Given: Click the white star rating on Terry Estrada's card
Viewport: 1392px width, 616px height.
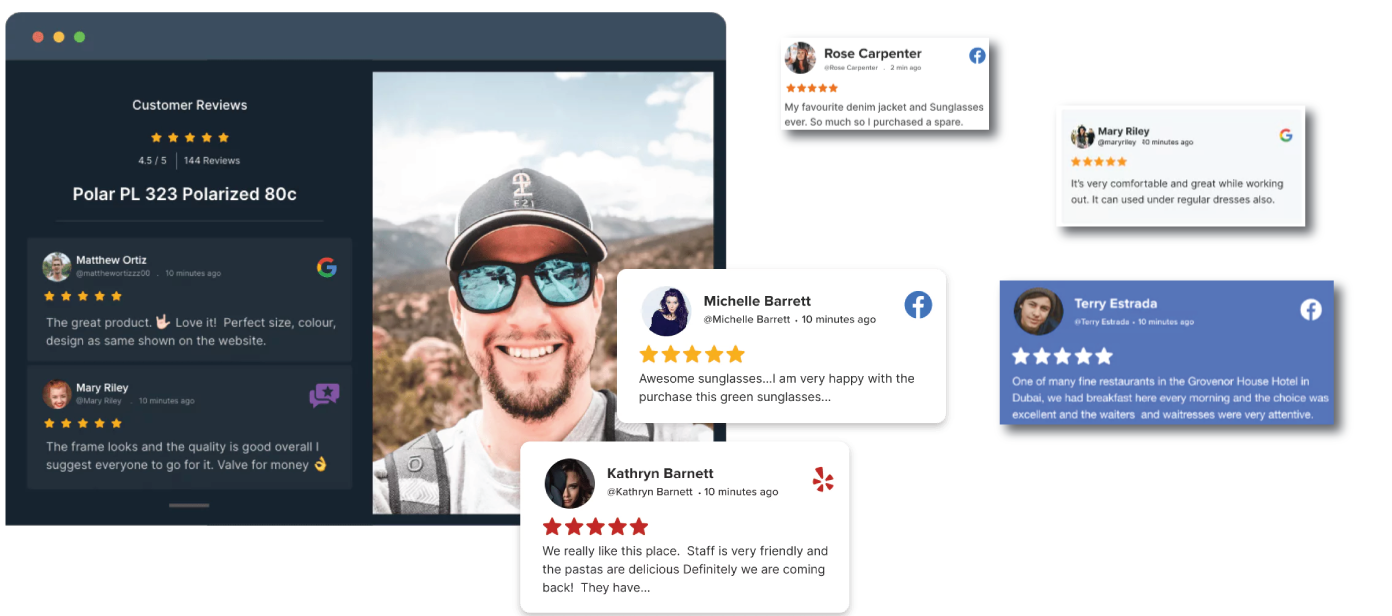Looking at the screenshot, I should (x=1061, y=356).
